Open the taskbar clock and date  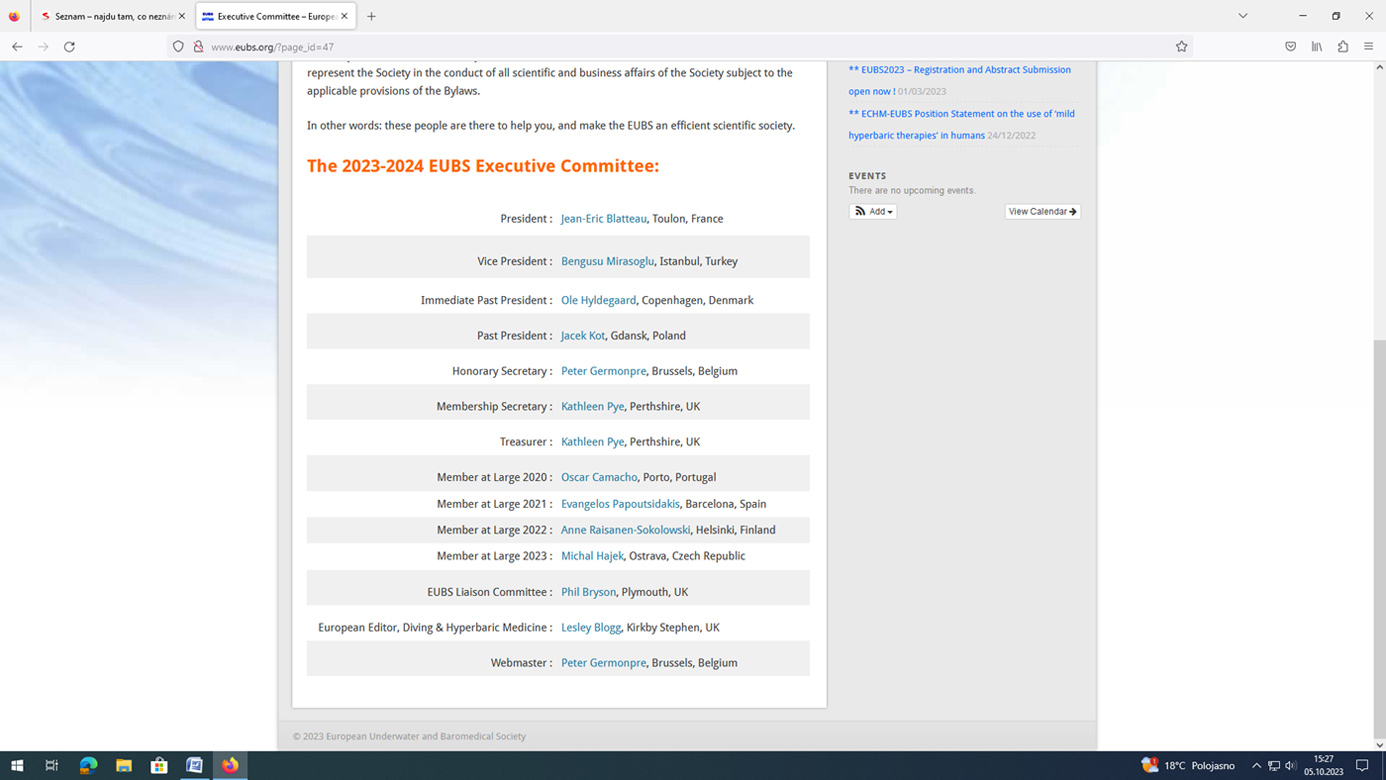point(1323,765)
